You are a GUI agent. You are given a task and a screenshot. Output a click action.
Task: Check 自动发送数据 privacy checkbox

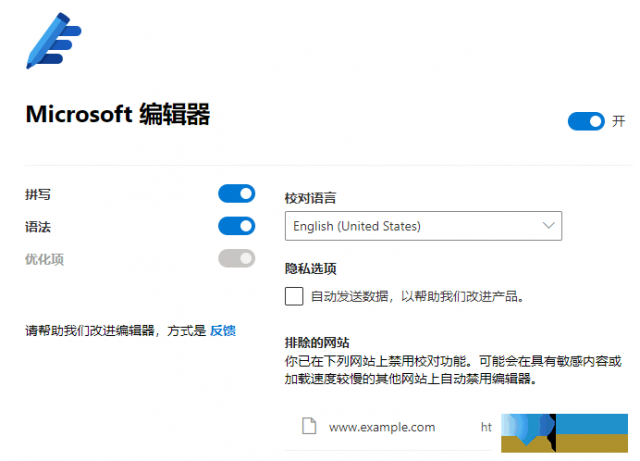tap(294, 296)
